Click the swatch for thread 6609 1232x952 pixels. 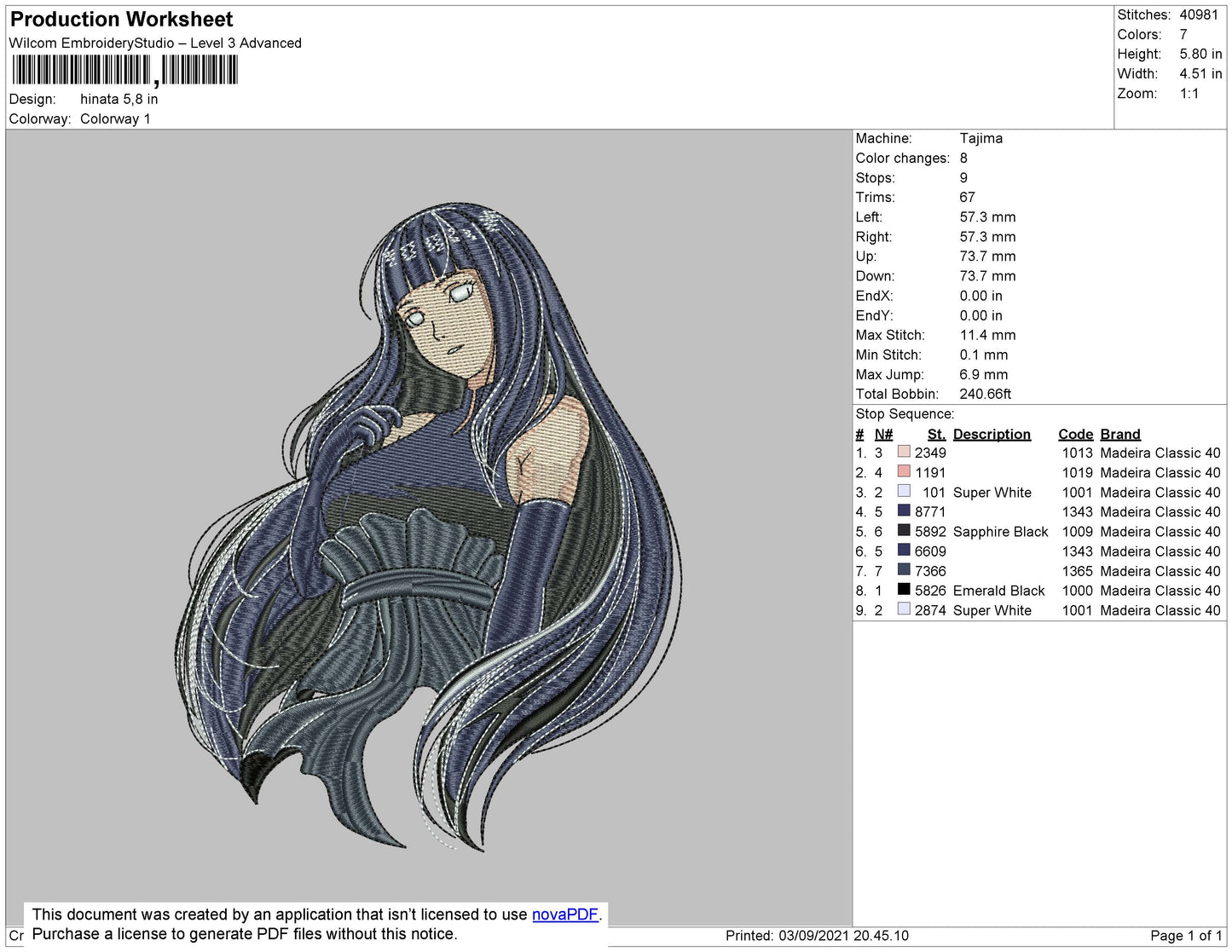coord(904,550)
